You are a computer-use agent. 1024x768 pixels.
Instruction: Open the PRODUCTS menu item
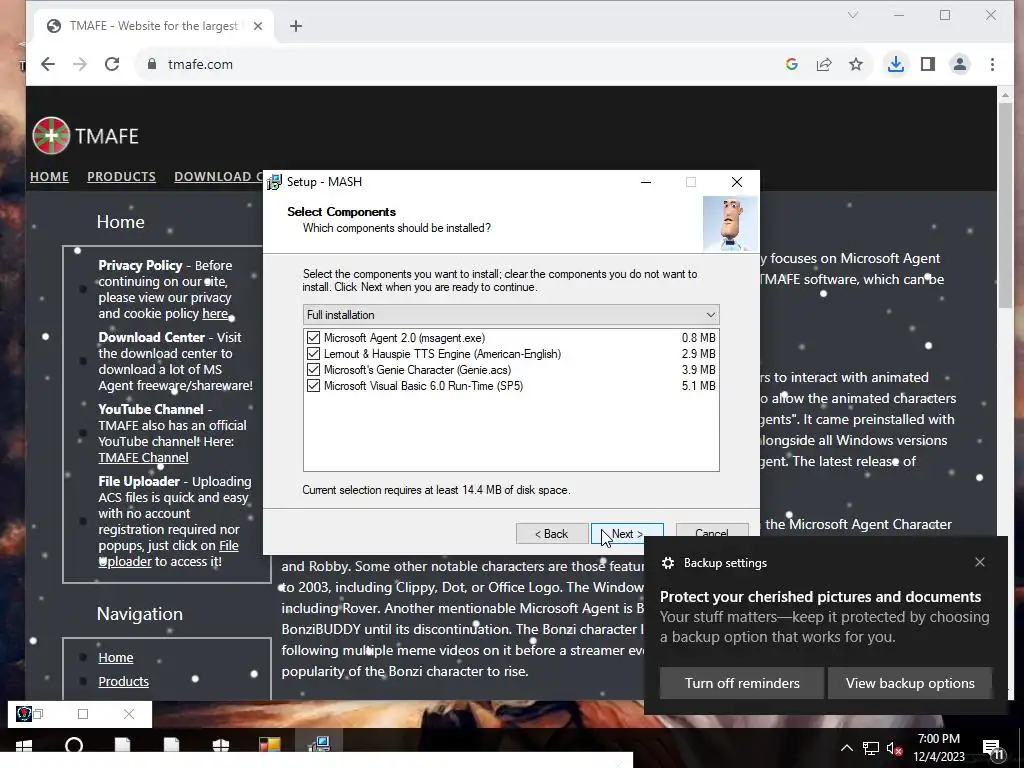(x=121, y=176)
